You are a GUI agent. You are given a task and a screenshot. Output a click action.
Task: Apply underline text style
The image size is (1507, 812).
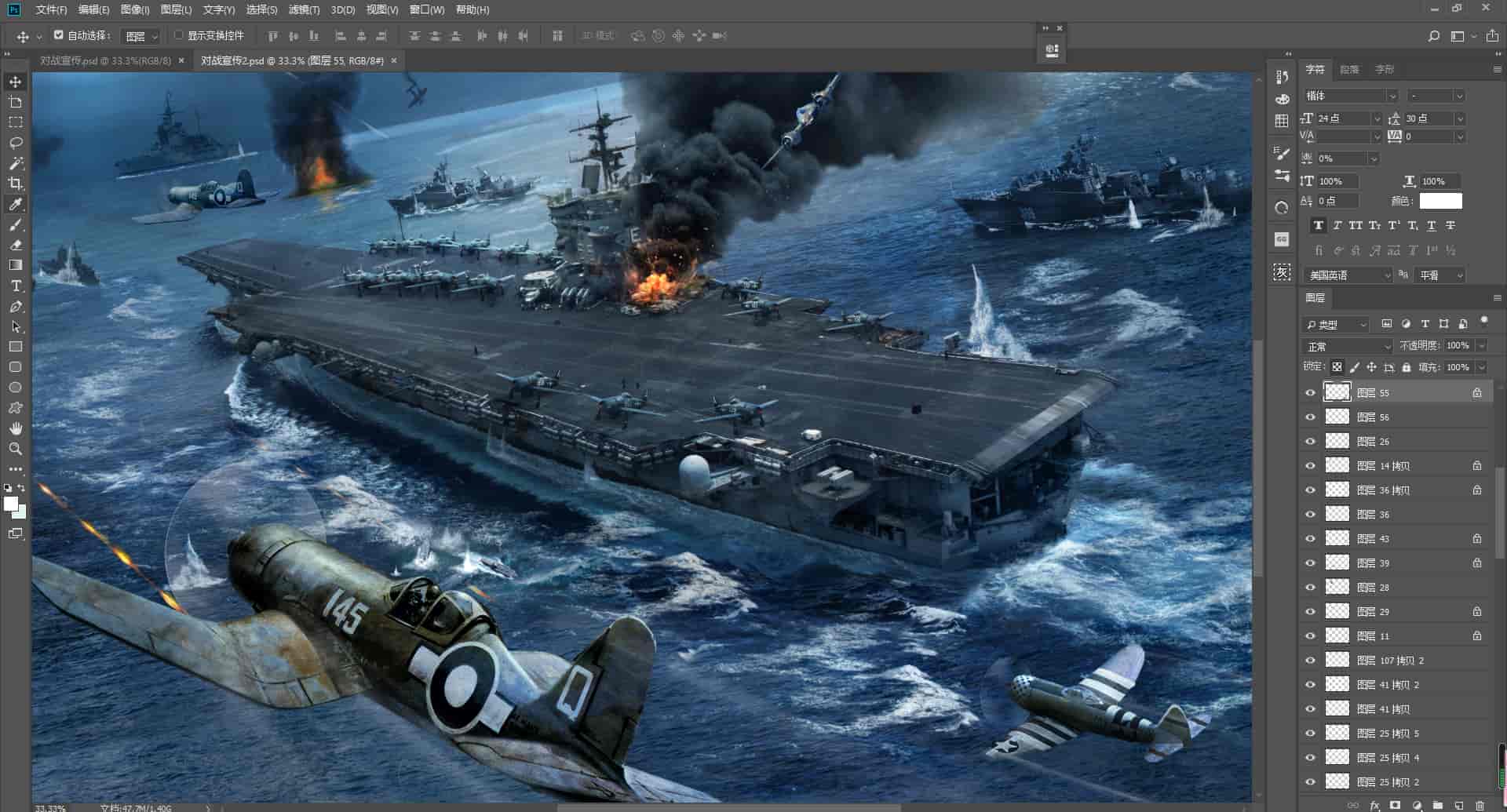point(1432,225)
